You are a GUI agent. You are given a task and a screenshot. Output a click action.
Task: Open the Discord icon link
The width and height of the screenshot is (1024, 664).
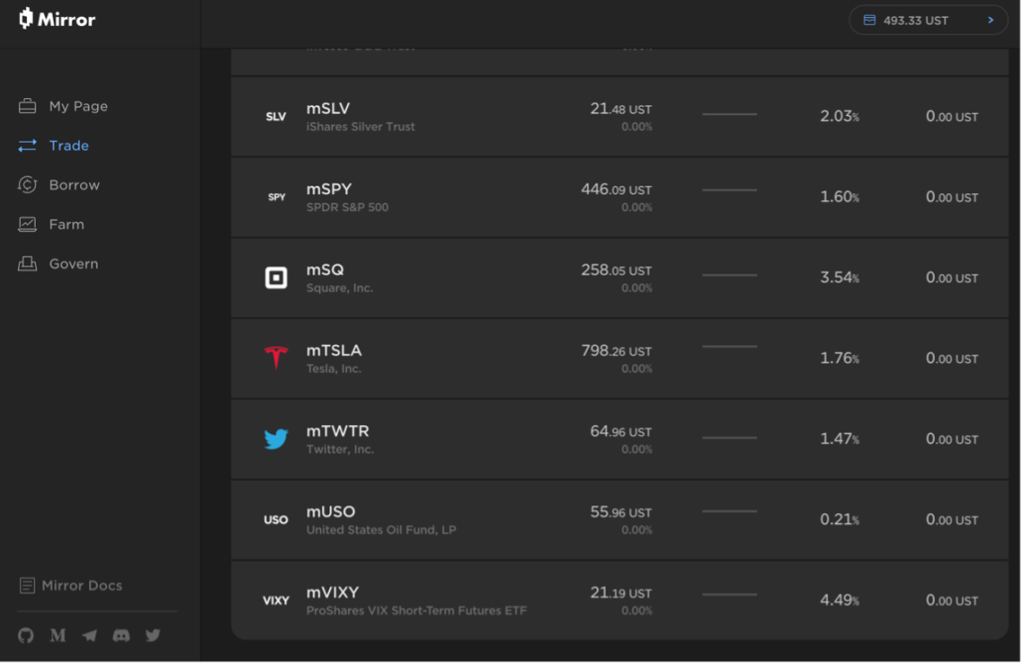(x=121, y=636)
